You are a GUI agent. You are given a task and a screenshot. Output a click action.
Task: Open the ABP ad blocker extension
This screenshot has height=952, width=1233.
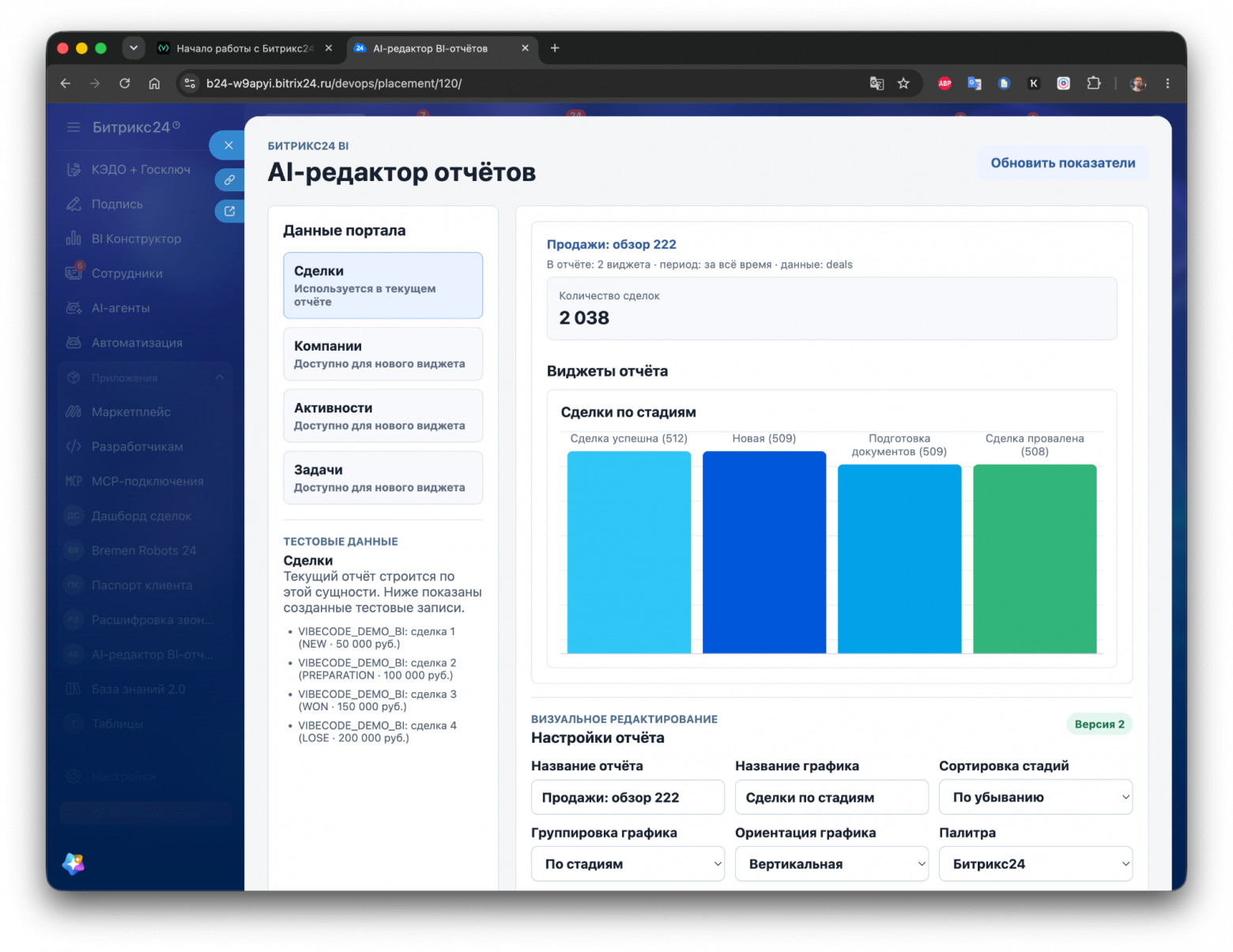(x=945, y=83)
